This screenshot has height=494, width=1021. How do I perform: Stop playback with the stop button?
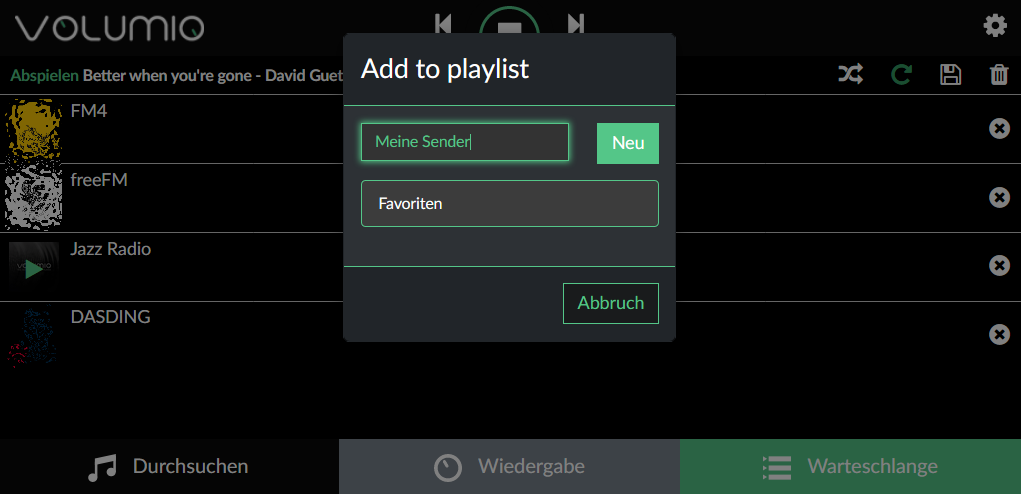click(509, 26)
